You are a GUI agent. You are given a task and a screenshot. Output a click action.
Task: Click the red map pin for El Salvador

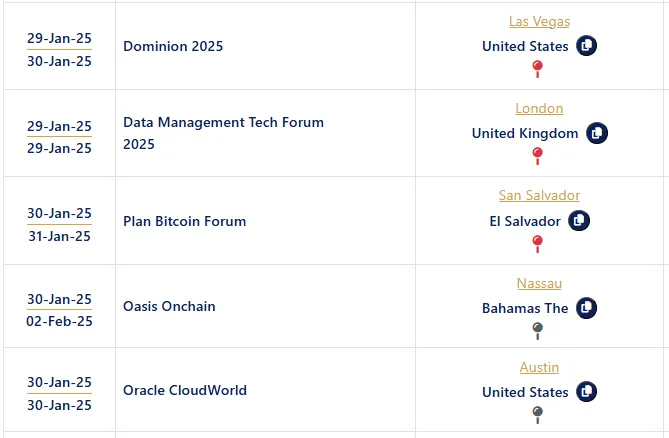click(x=538, y=242)
